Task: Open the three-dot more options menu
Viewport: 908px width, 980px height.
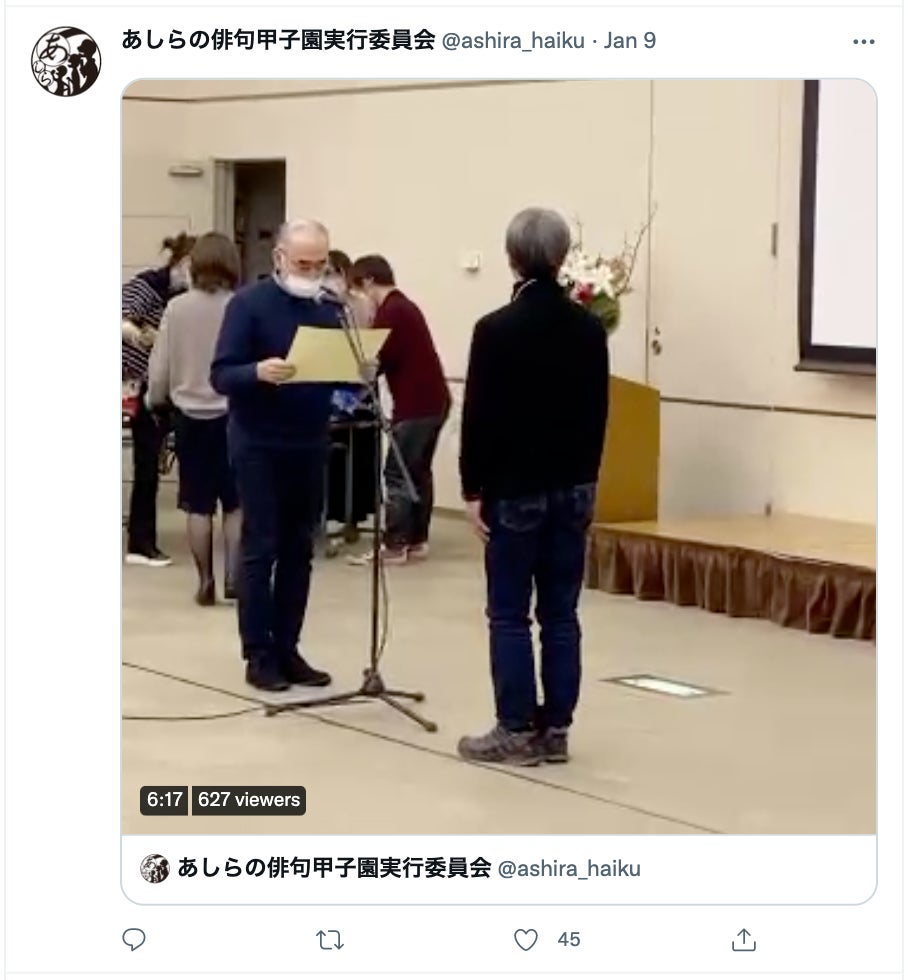Action: pyautogui.click(x=863, y=42)
